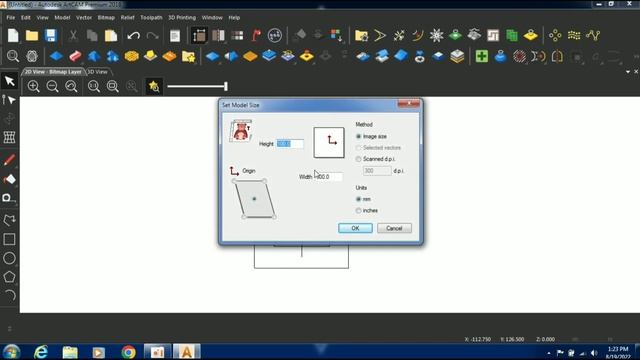This screenshot has width=640, height=360.
Task: Click OK in Set Model Size dialog
Action: pyautogui.click(x=355, y=228)
